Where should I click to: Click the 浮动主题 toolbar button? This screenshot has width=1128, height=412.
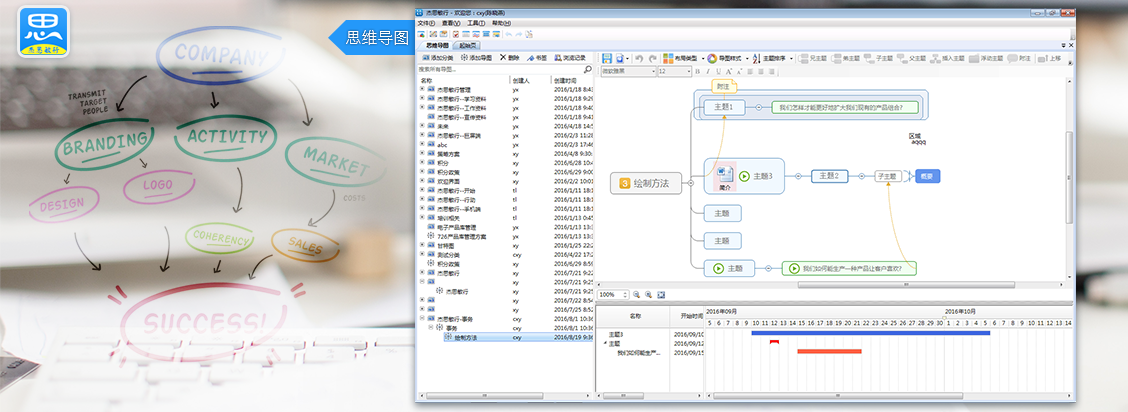pos(986,58)
